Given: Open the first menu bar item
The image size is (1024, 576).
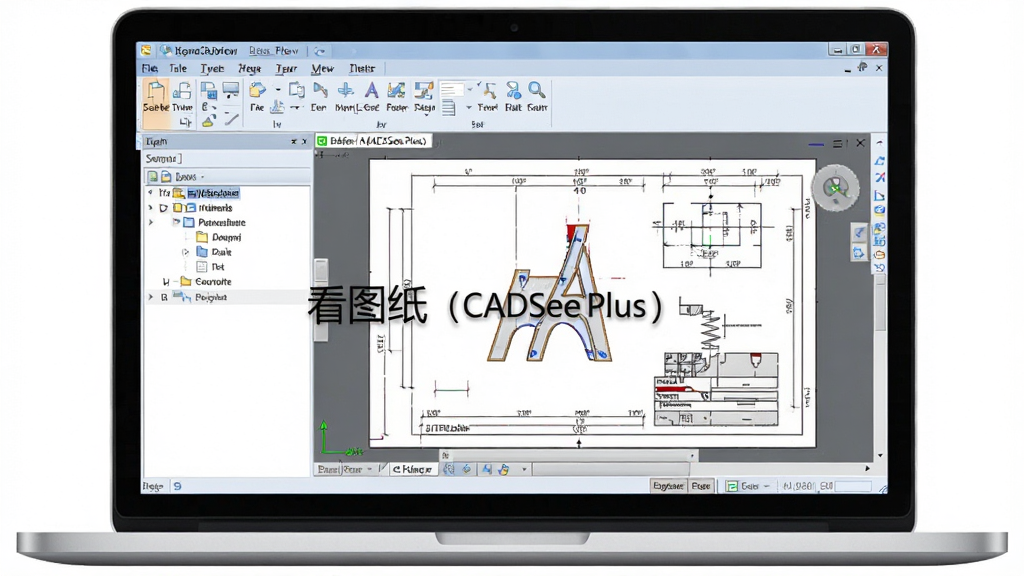Looking at the screenshot, I should click(x=150, y=68).
